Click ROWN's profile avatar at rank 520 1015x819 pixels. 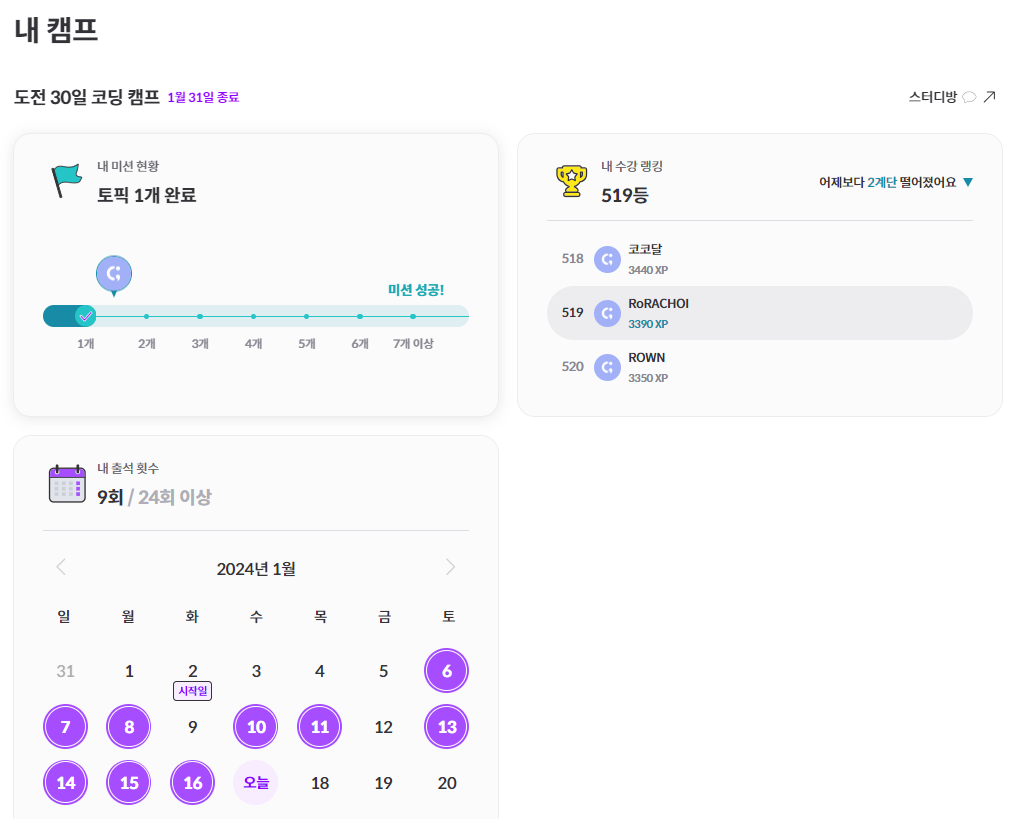(x=607, y=368)
